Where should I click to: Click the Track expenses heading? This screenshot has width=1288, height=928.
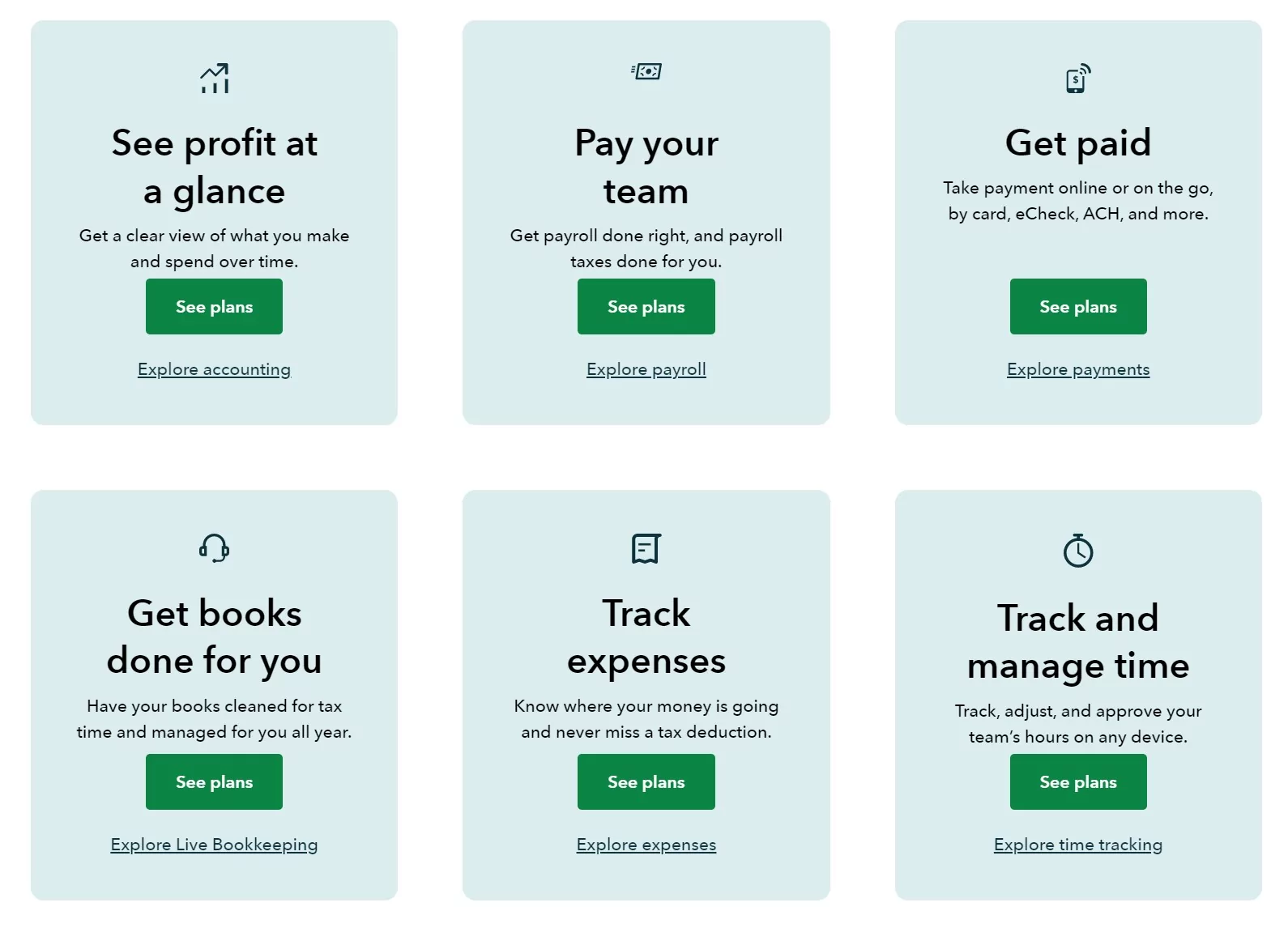click(646, 636)
